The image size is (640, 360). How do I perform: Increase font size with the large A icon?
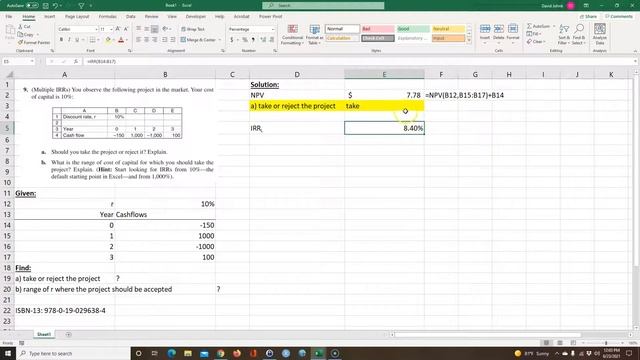[118, 29]
